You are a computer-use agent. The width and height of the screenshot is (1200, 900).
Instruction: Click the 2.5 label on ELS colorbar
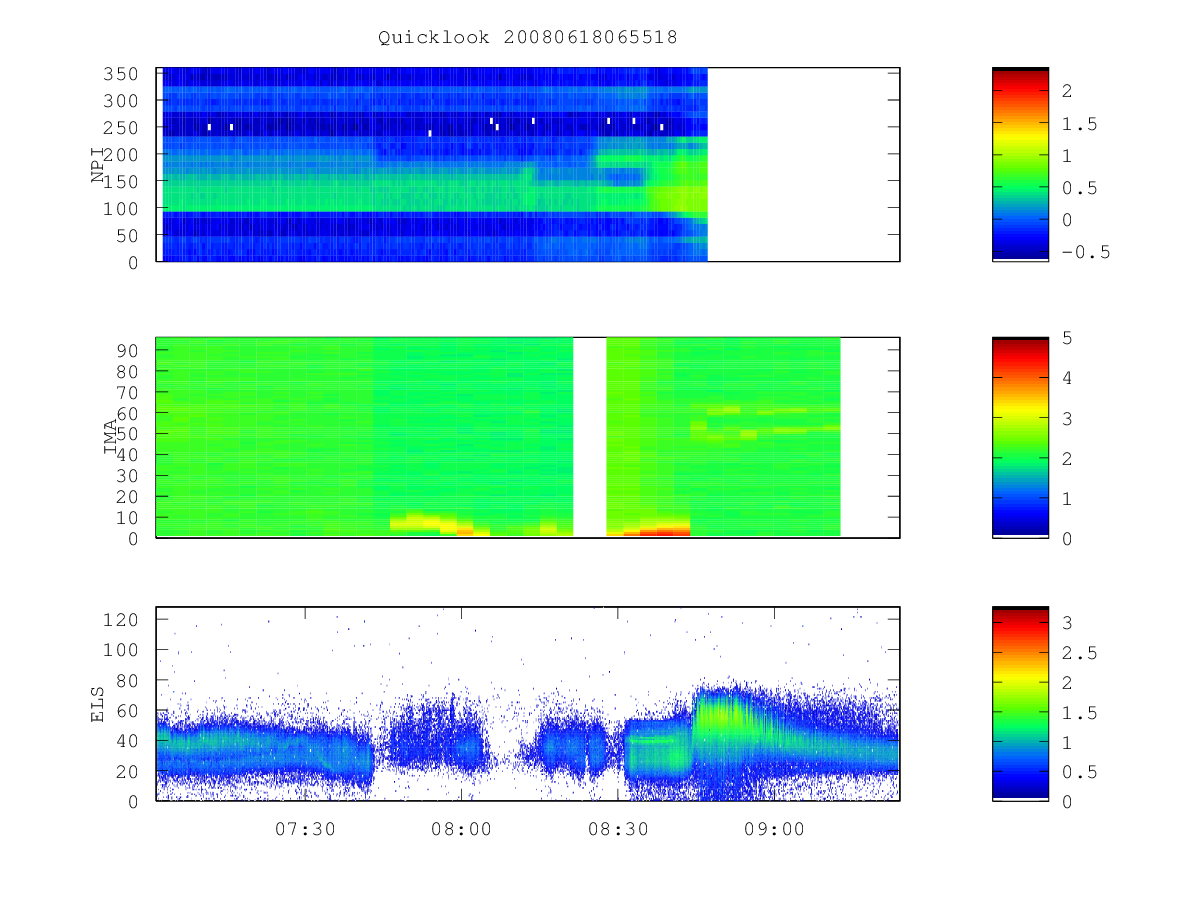point(1080,653)
